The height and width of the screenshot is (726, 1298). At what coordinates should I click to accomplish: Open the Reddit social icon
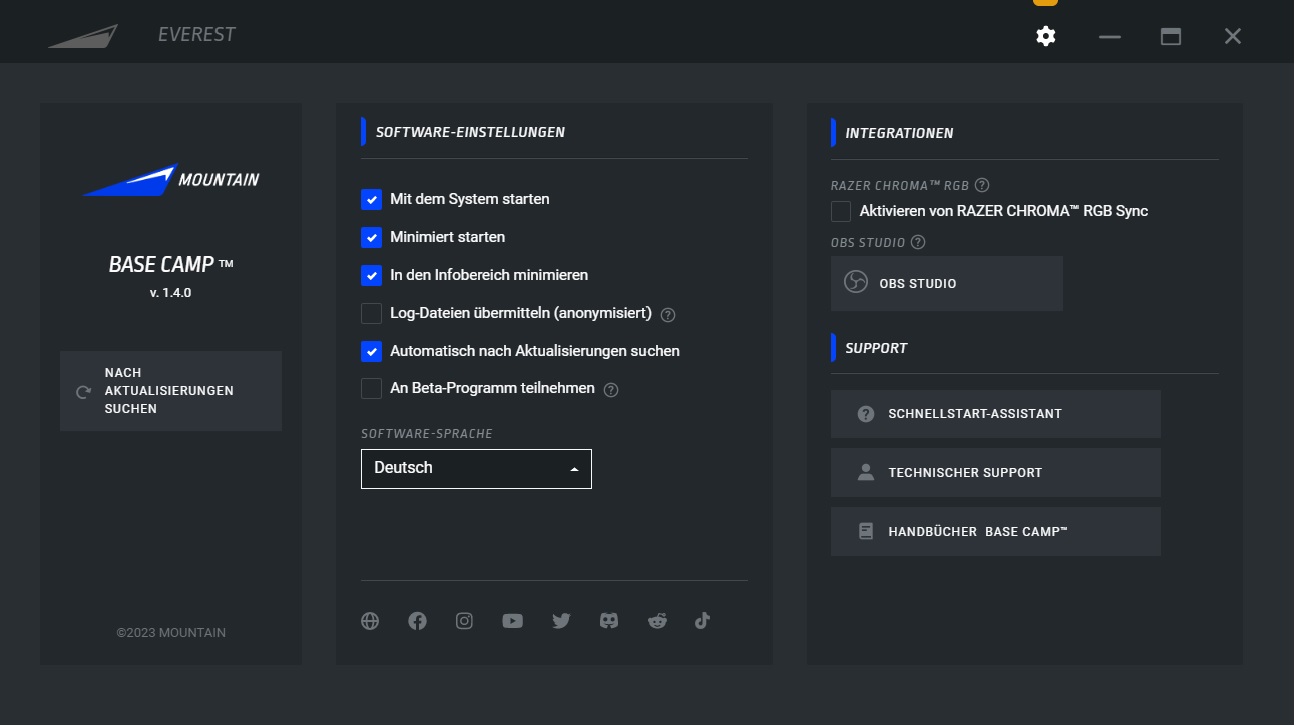tap(657, 621)
